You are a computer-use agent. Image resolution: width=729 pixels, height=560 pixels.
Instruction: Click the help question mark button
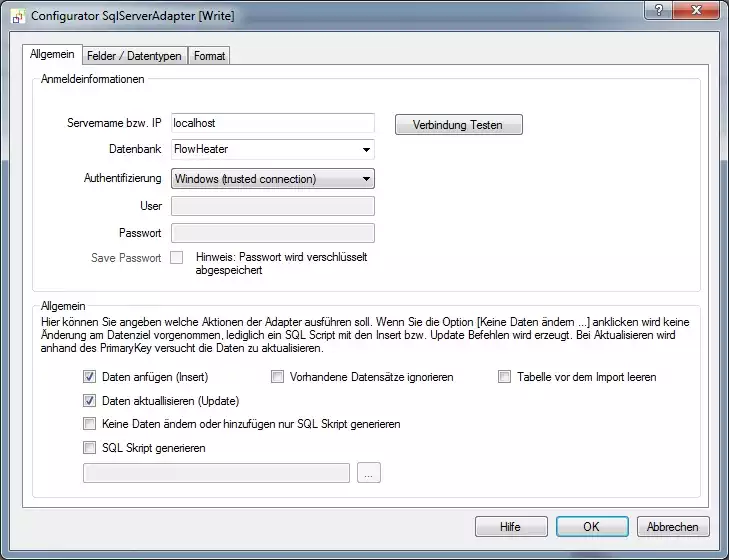coord(656,11)
